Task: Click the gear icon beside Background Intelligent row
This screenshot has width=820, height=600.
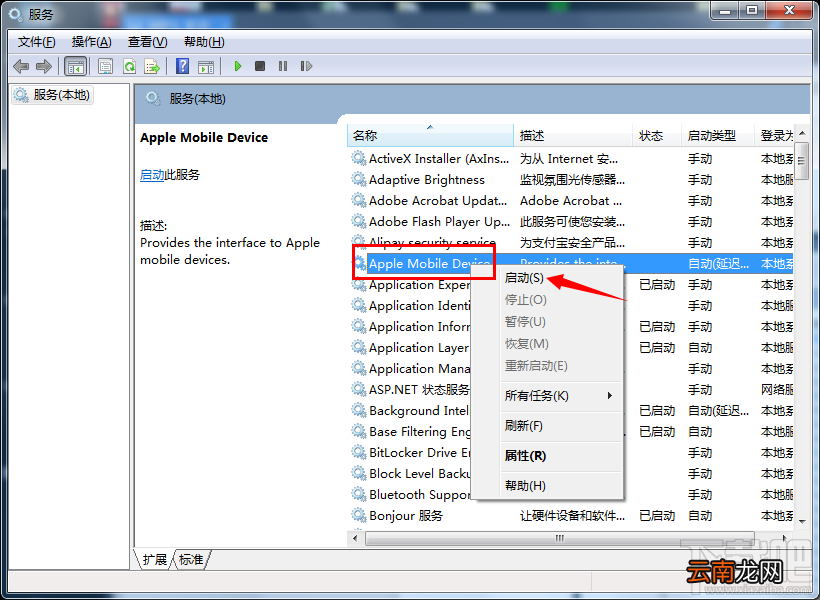Action: (x=358, y=410)
